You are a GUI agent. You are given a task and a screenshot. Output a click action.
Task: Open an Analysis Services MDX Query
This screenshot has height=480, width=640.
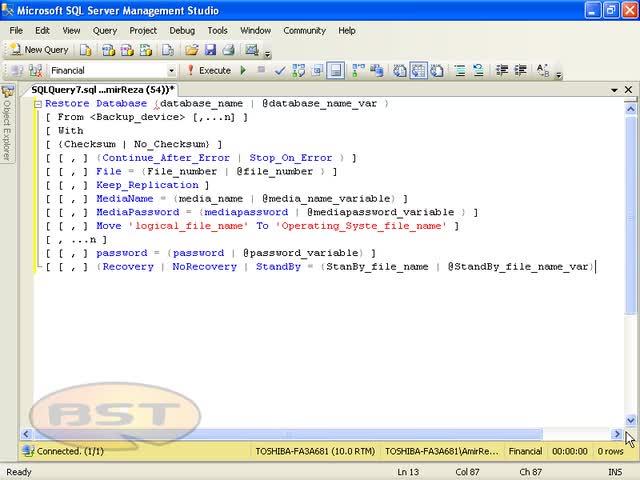click(x=108, y=50)
